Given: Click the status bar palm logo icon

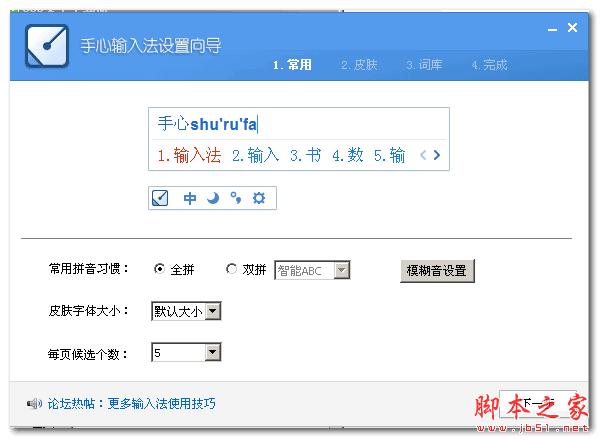Looking at the screenshot, I should 160,198.
